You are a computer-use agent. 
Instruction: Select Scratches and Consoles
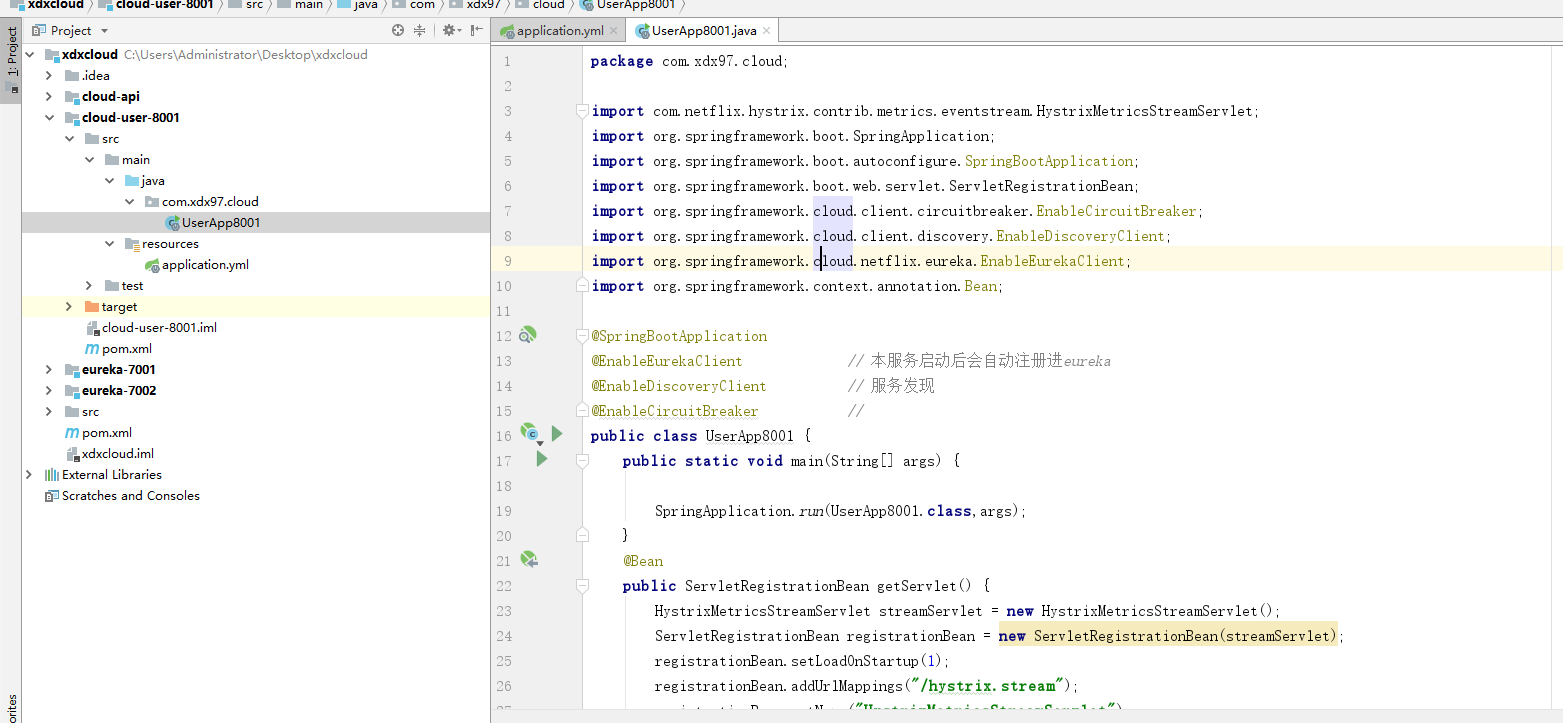(x=131, y=496)
